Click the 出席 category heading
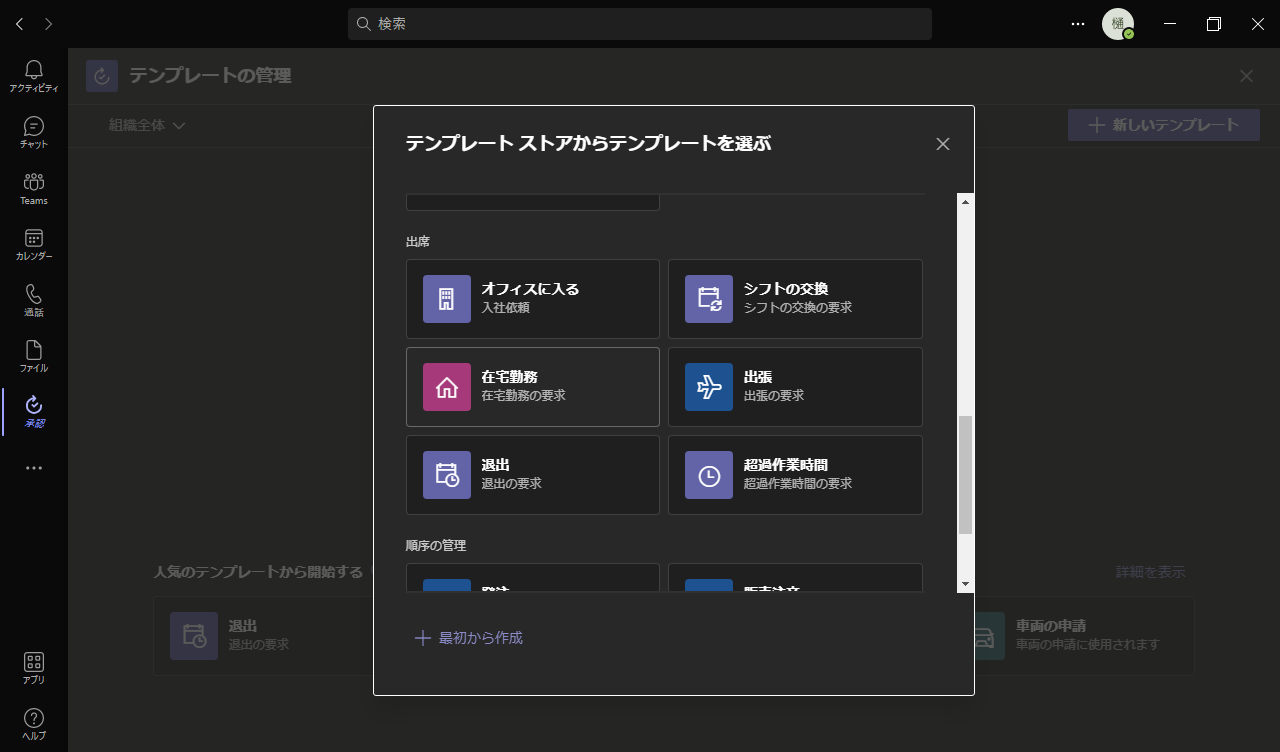Image resolution: width=1280 pixels, height=752 pixels. [418, 242]
